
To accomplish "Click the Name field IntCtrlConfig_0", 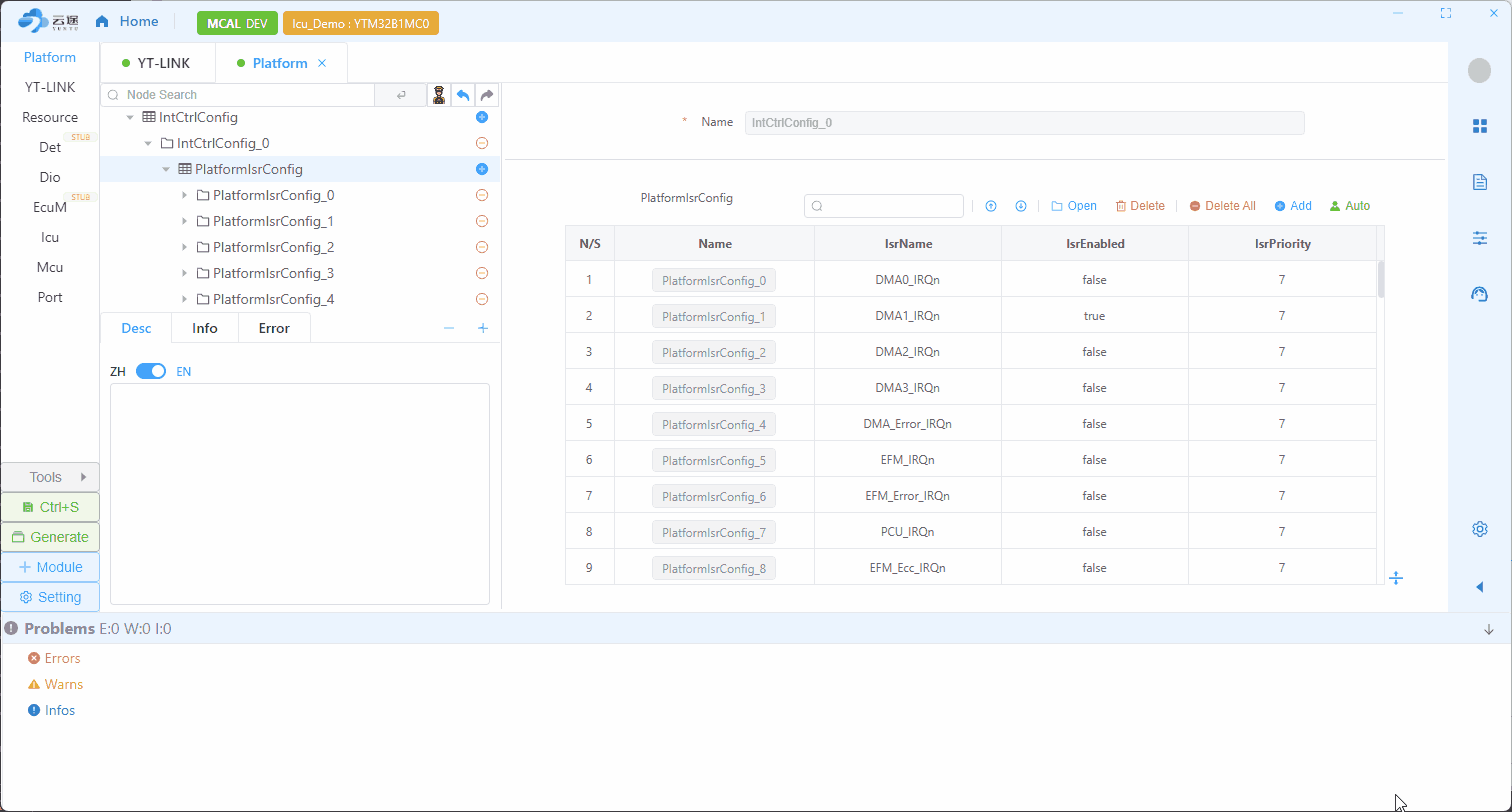I will tap(1024, 122).
